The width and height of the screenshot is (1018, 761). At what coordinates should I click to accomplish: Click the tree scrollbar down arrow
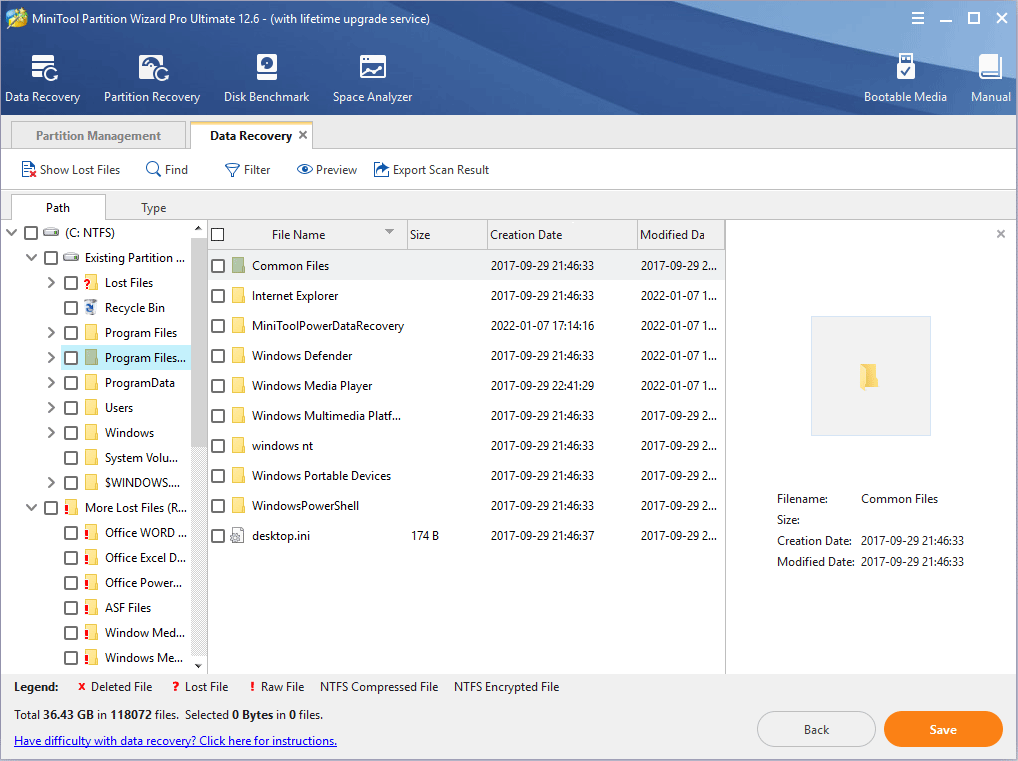tap(199, 666)
